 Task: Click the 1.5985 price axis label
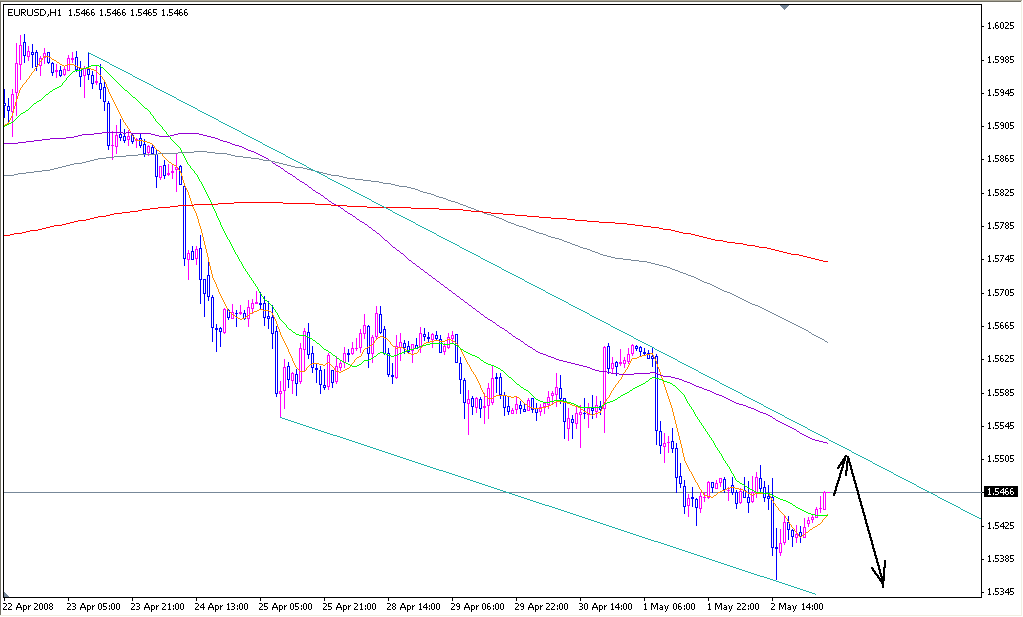tap(1001, 59)
